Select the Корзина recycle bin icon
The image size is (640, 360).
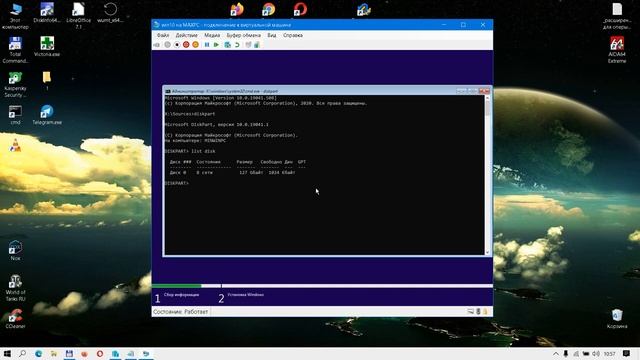coord(617,319)
